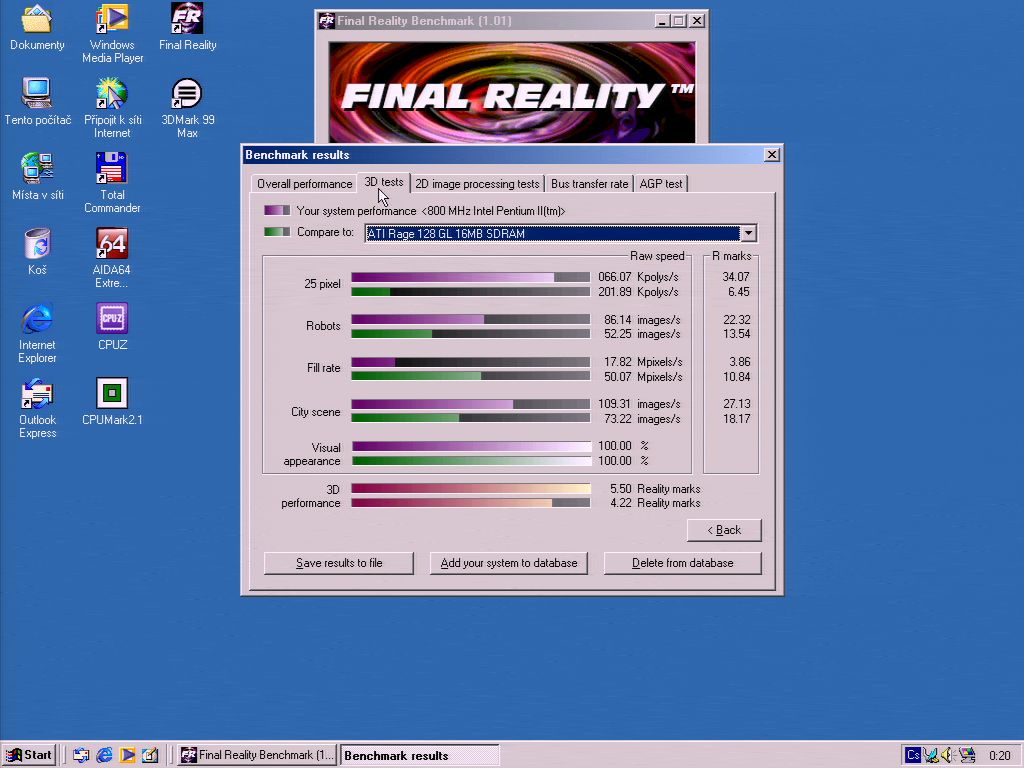Click the FR icon in Final Reality title bar
The image size is (1024, 768).
tap(327, 21)
